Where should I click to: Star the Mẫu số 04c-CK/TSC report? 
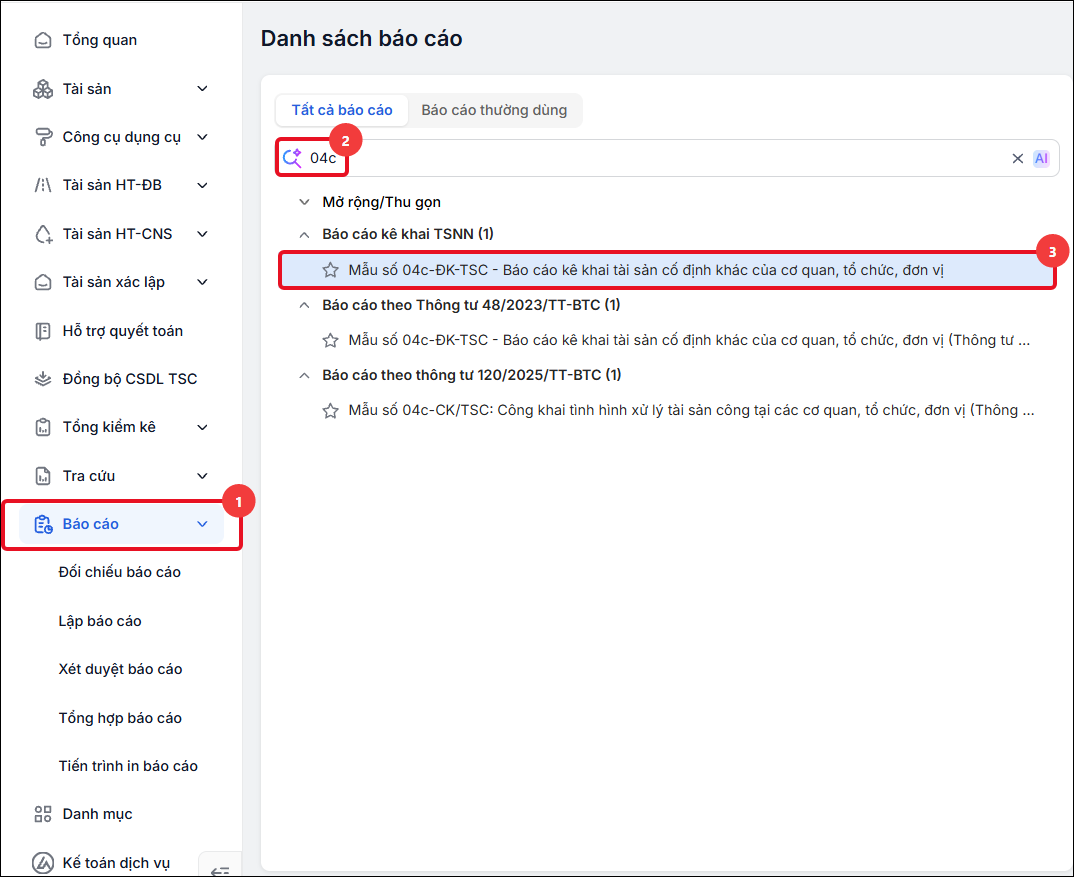click(x=331, y=410)
